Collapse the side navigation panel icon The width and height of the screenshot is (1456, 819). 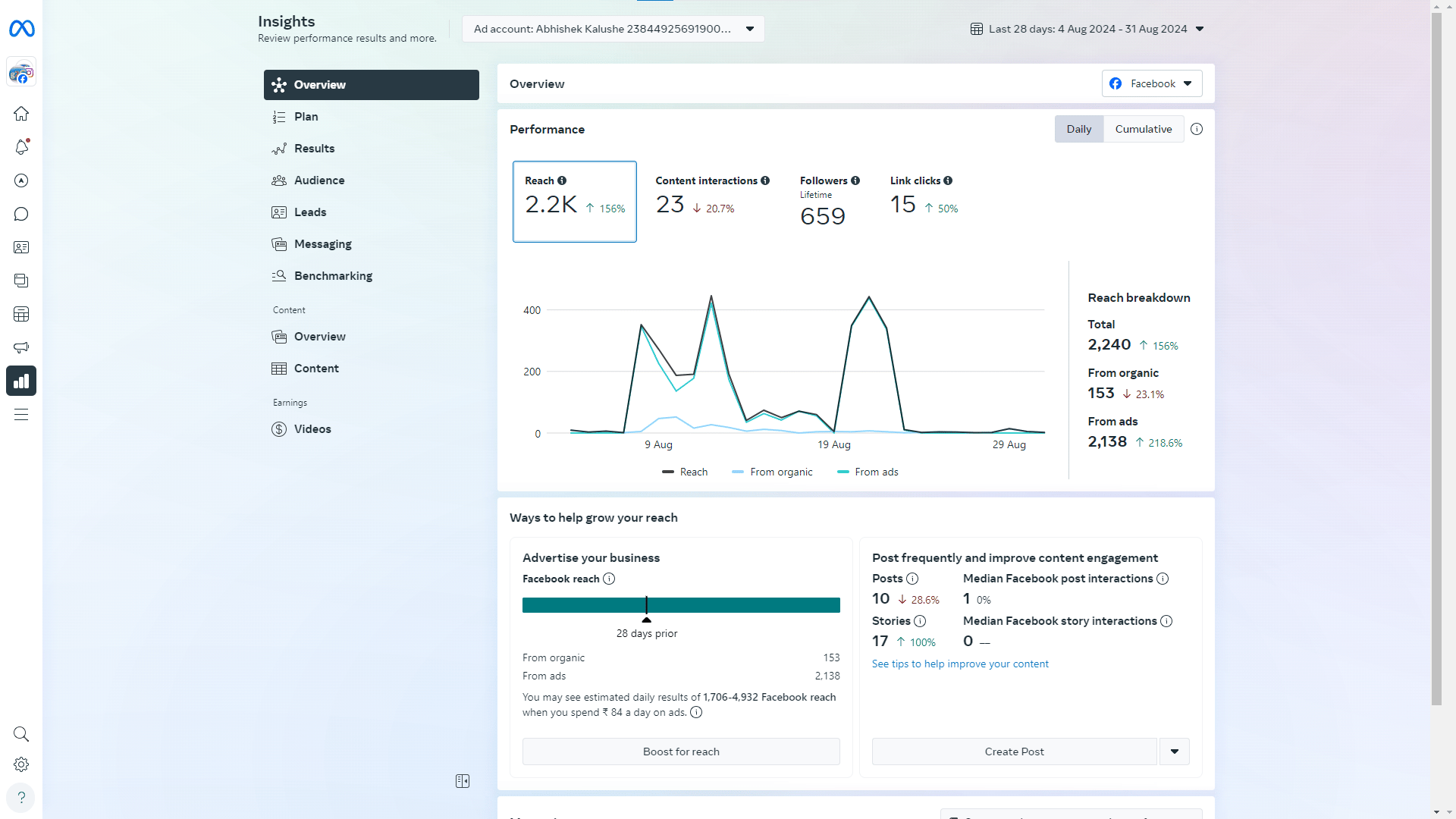tap(463, 781)
